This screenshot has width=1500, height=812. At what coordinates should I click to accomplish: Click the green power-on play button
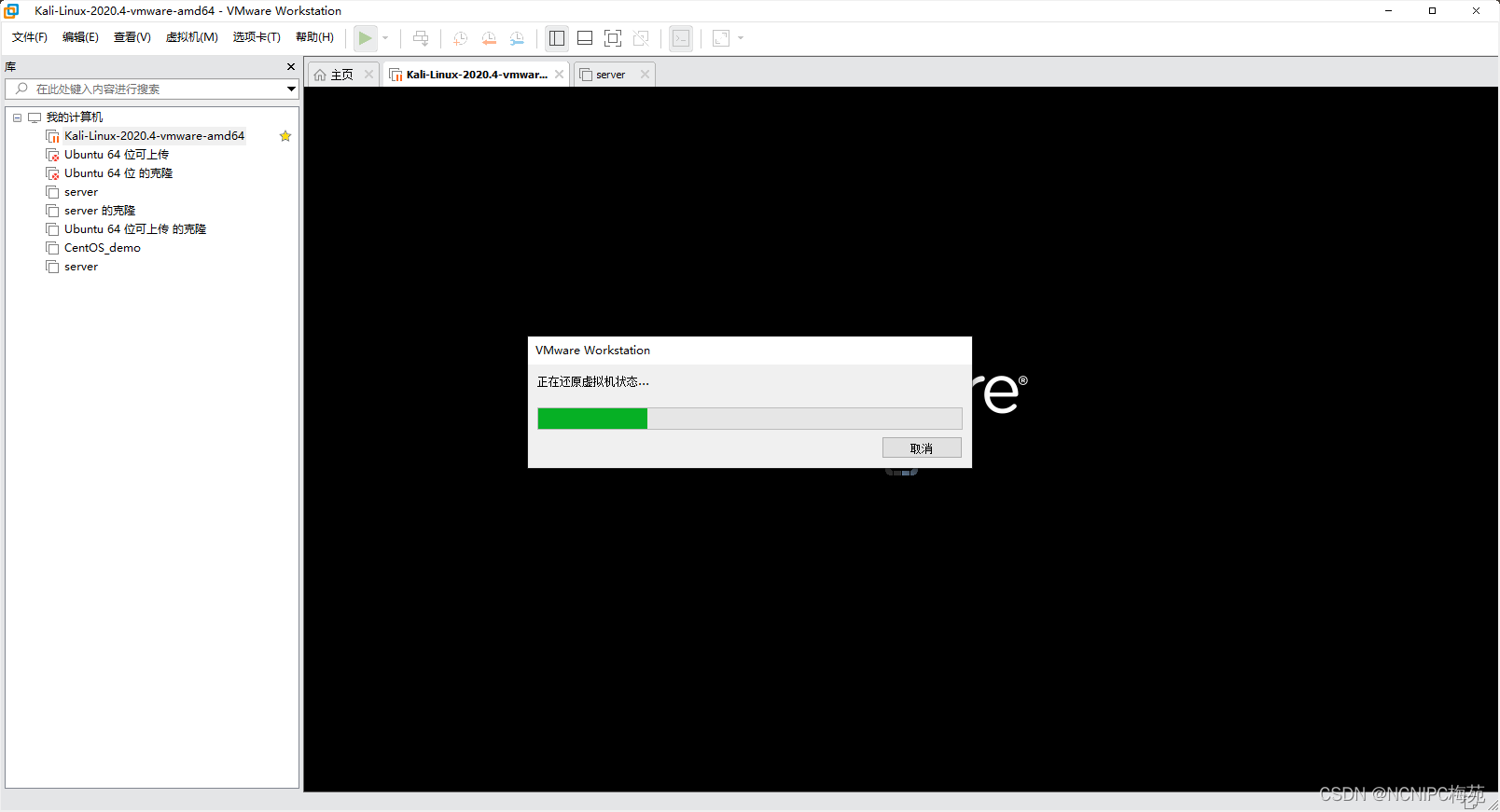click(366, 38)
